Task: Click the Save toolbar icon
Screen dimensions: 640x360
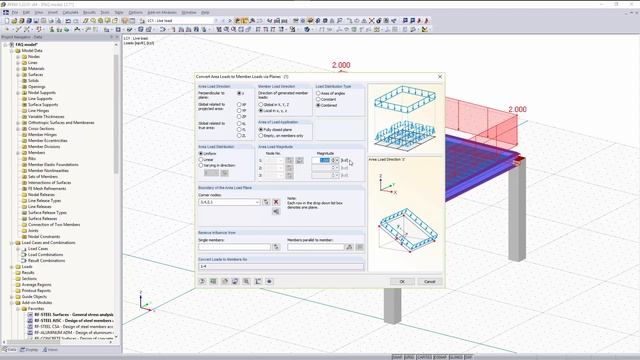Action: [36, 20]
